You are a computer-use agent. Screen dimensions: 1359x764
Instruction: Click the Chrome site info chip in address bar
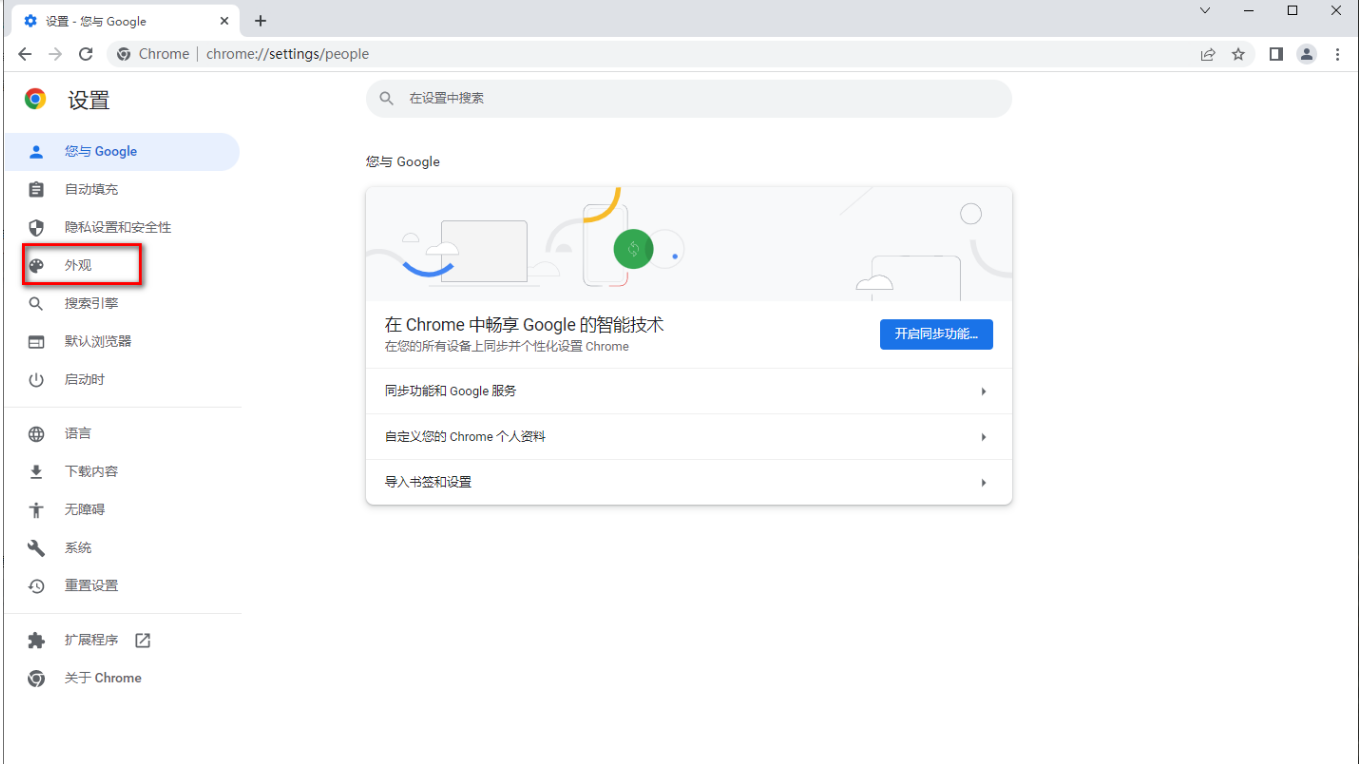click(x=153, y=54)
